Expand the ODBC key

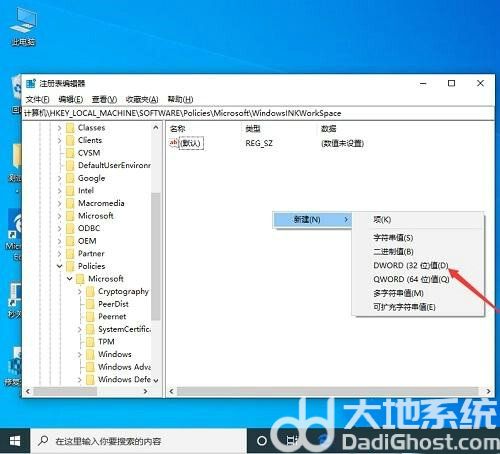point(59,229)
